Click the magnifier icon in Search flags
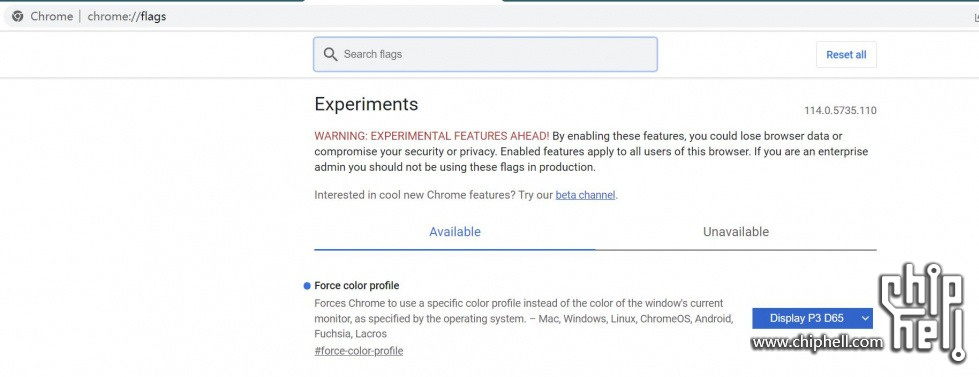979x377 pixels. [x=330, y=54]
